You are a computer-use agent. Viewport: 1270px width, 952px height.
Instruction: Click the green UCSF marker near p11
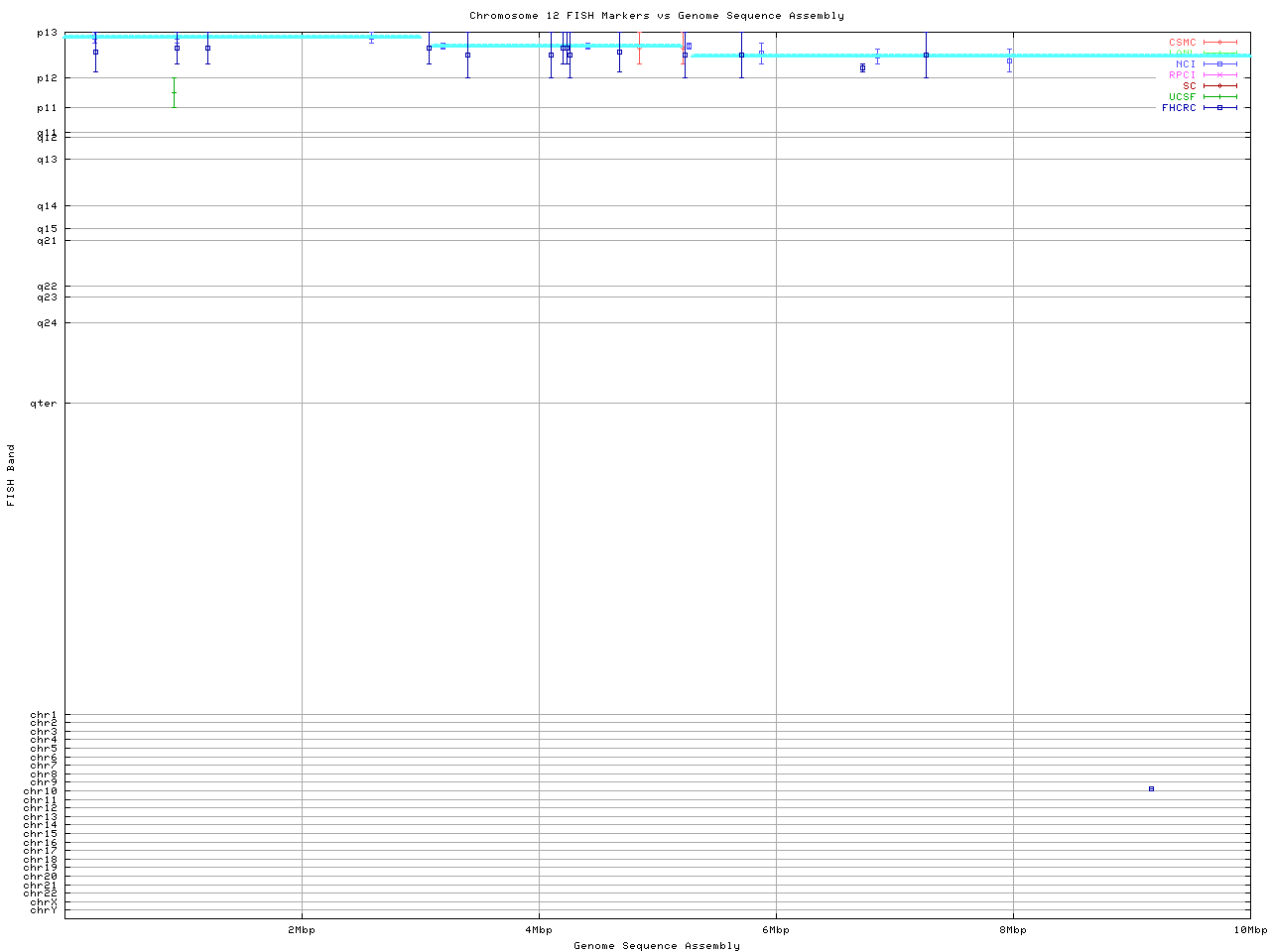click(x=174, y=92)
